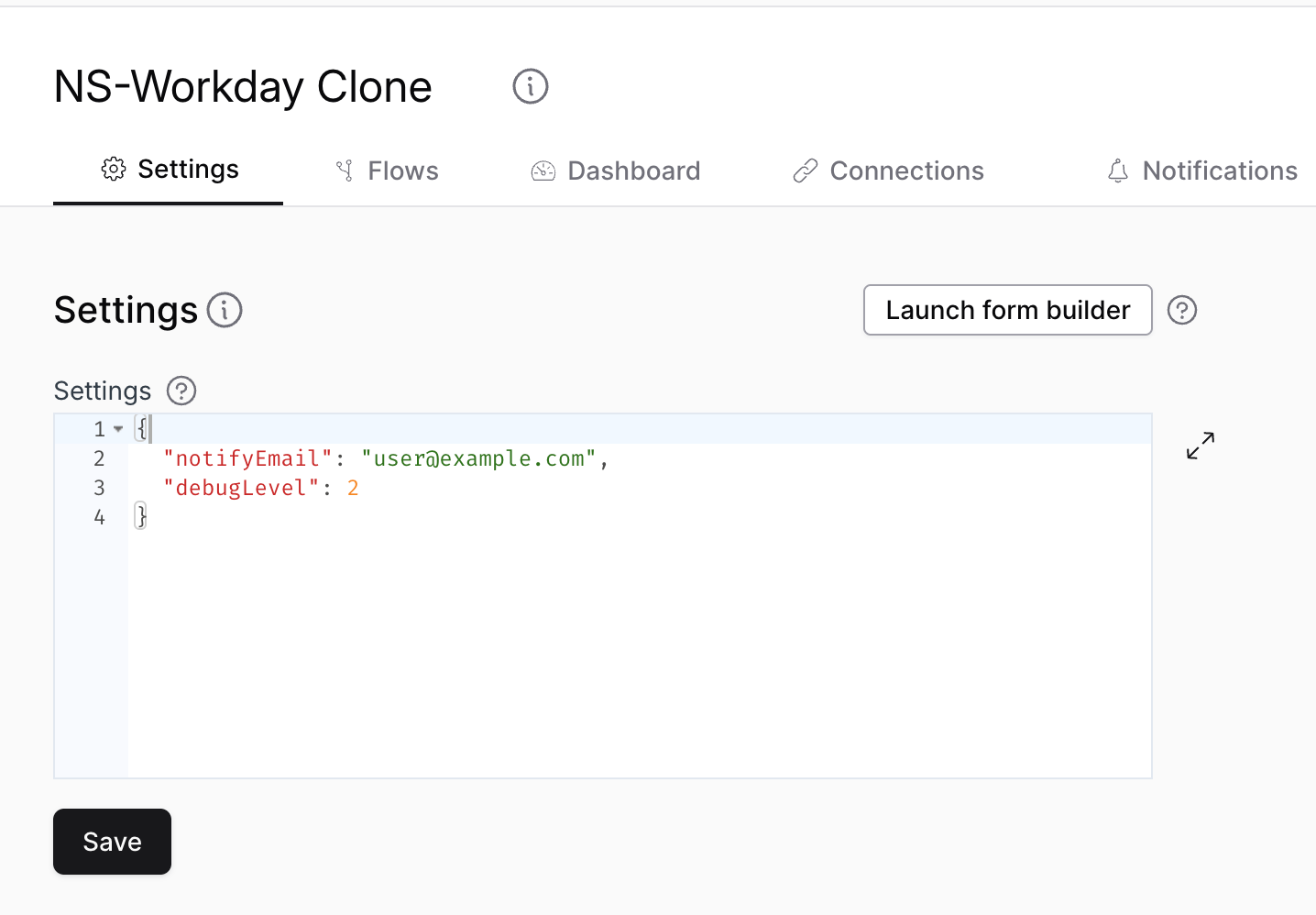Select the "user@example.com" value in the editor

click(479, 458)
